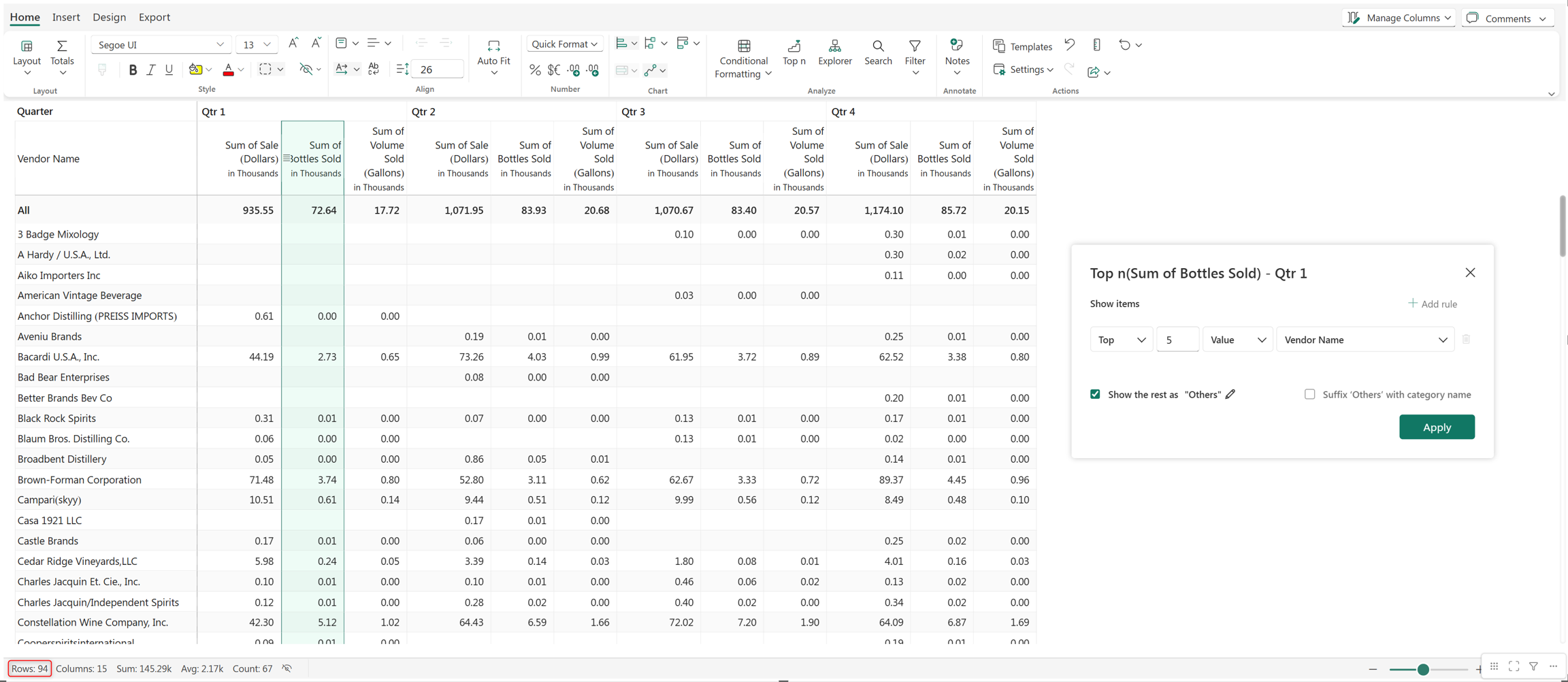Click the percent number format icon
The width and height of the screenshot is (1568, 682).
pyautogui.click(x=535, y=70)
